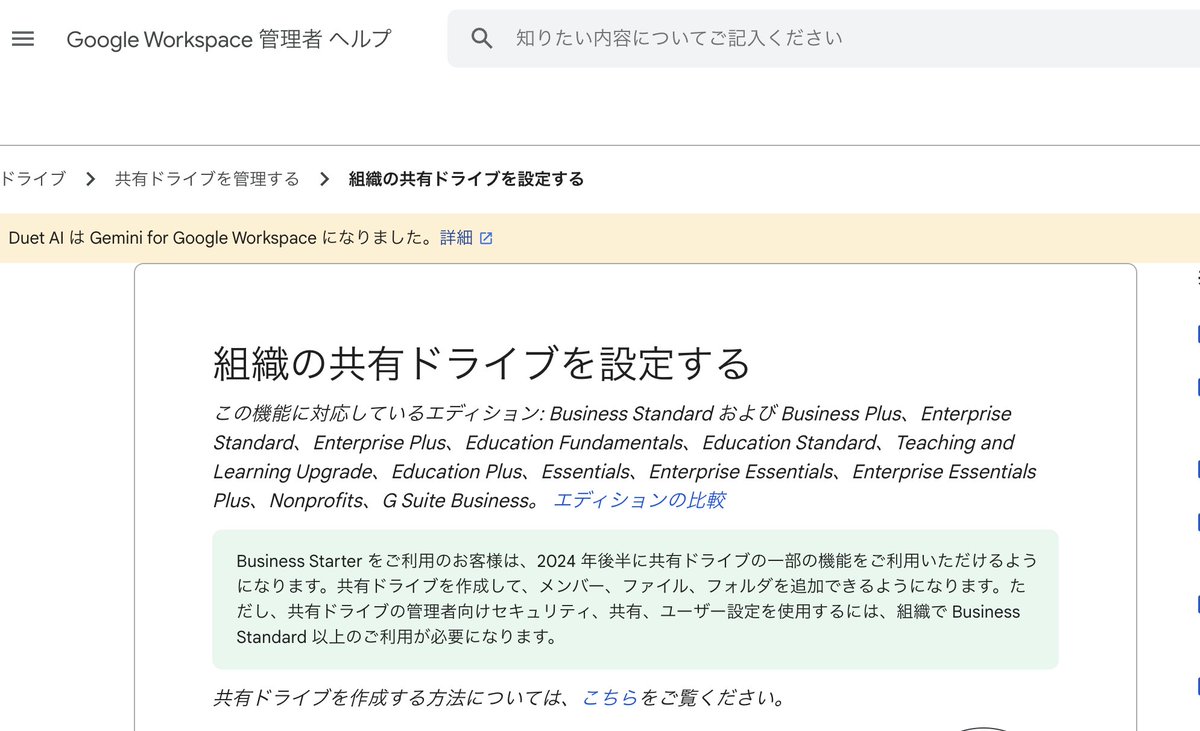Open エディションの比較 link
This screenshot has width=1200, height=731.
coord(640,500)
